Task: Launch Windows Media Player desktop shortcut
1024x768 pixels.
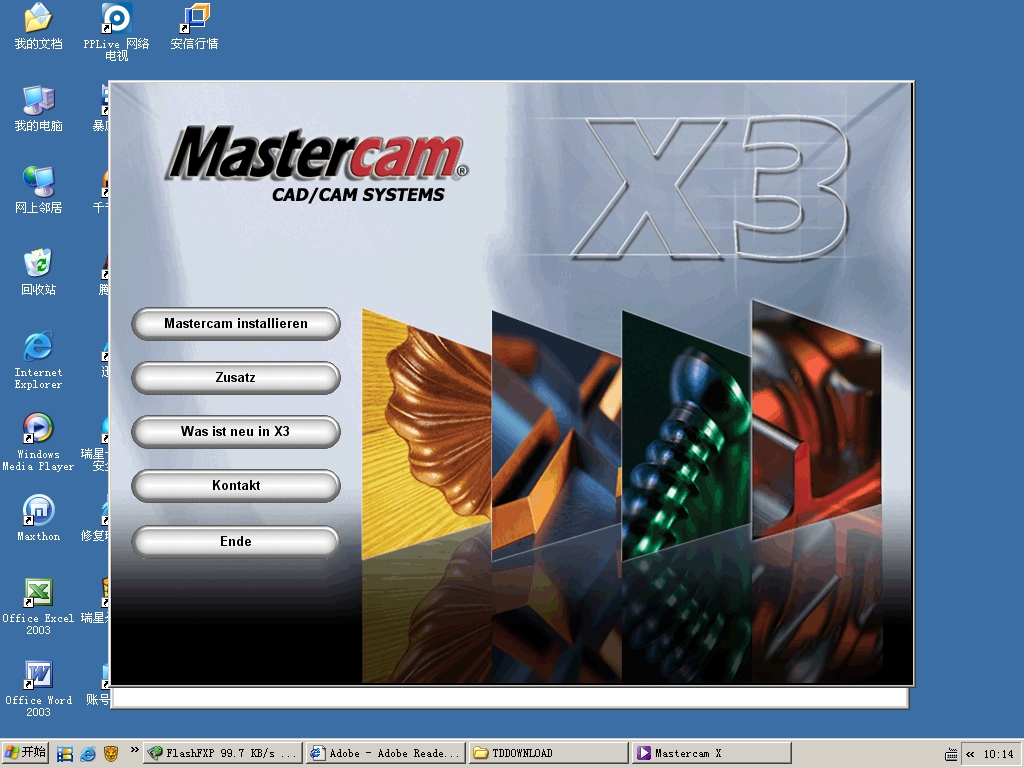Action: [x=39, y=442]
